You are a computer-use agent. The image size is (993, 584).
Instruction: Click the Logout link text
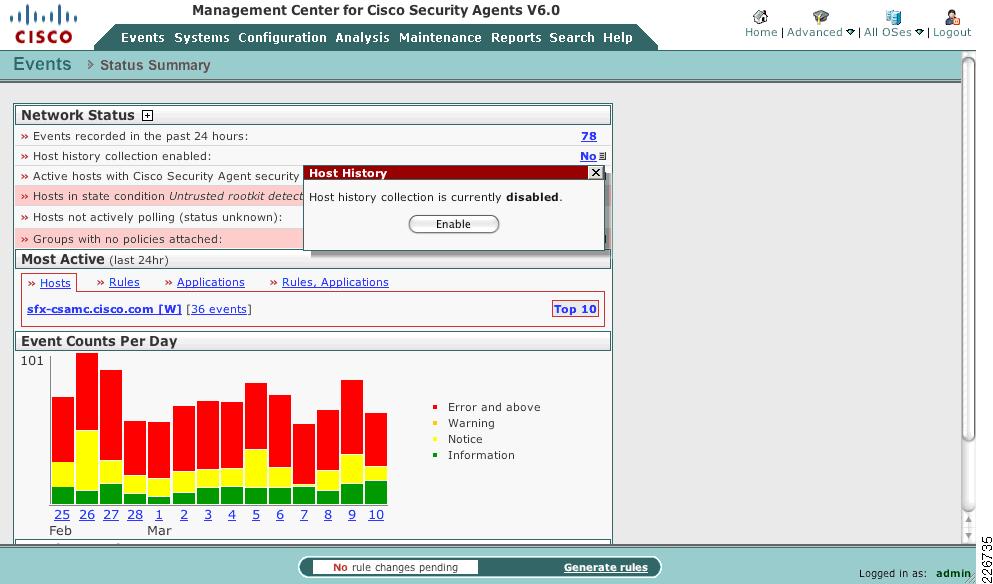point(951,32)
